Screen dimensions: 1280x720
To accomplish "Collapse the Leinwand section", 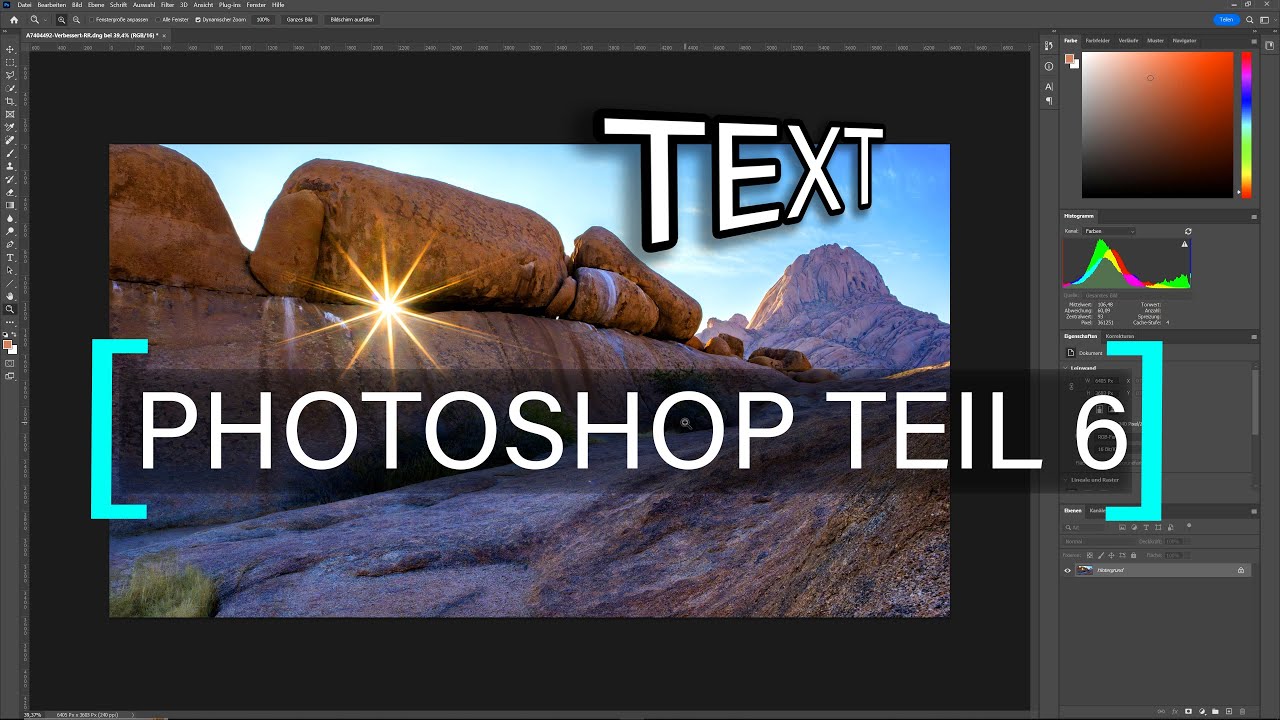I will pos(1066,368).
